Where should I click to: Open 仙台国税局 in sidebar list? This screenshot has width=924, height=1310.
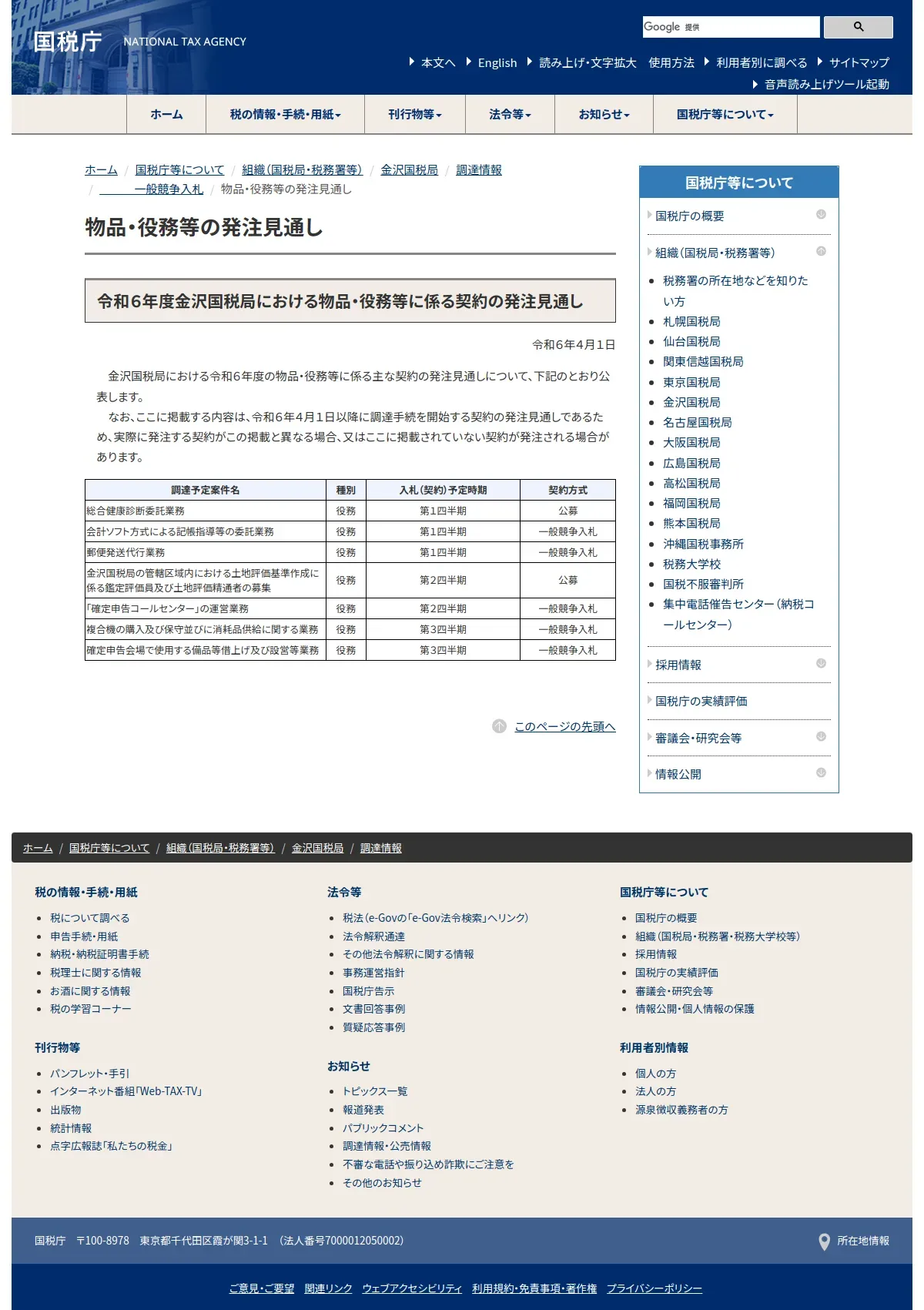point(691,341)
